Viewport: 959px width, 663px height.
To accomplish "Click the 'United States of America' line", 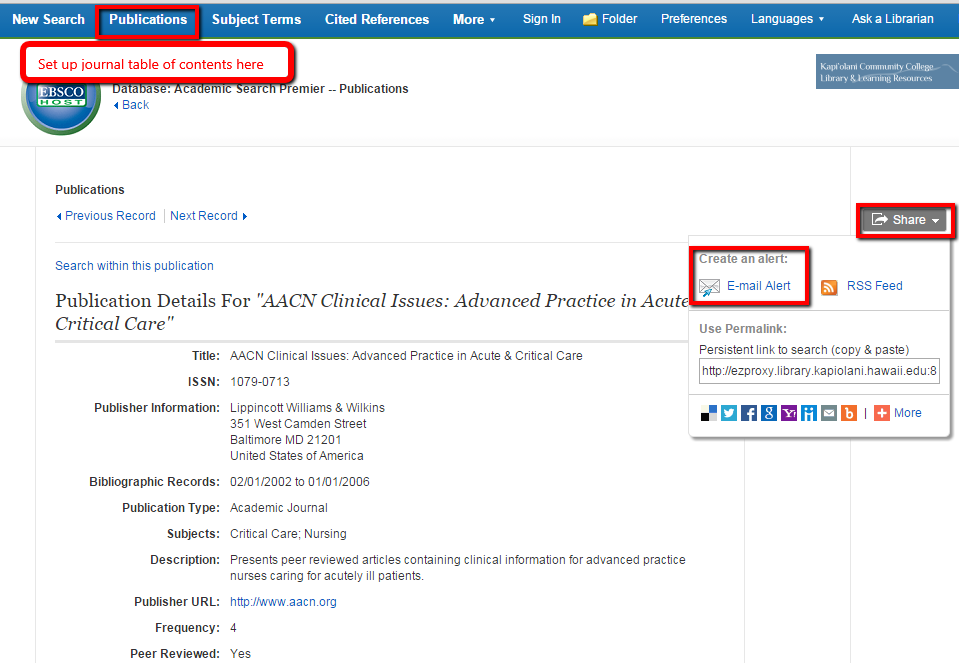I will 297,456.
